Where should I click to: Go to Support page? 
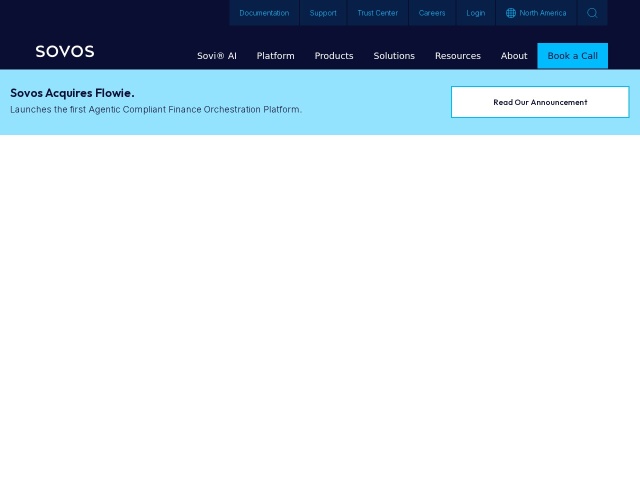coord(323,13)
